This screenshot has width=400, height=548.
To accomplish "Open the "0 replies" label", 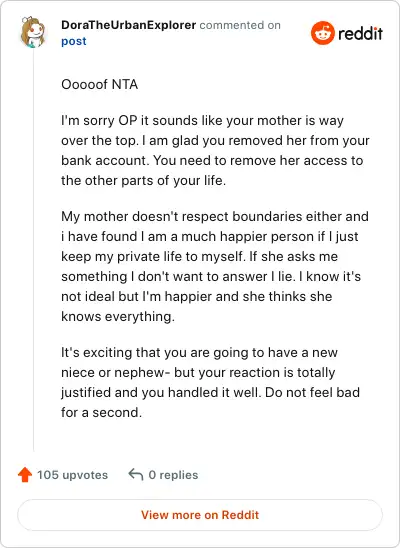I will tap(173, 475).
